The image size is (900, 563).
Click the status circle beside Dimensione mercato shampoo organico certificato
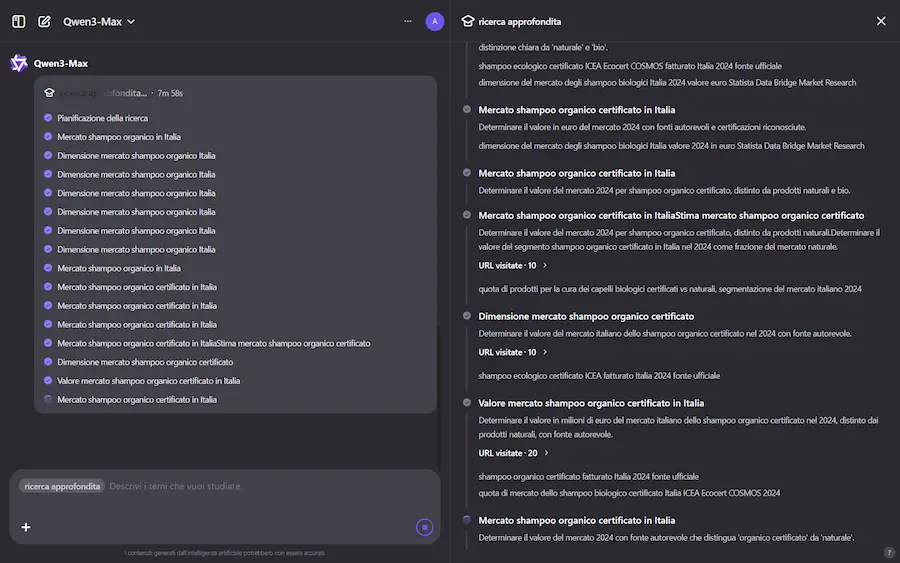click(x=467, y=316)
